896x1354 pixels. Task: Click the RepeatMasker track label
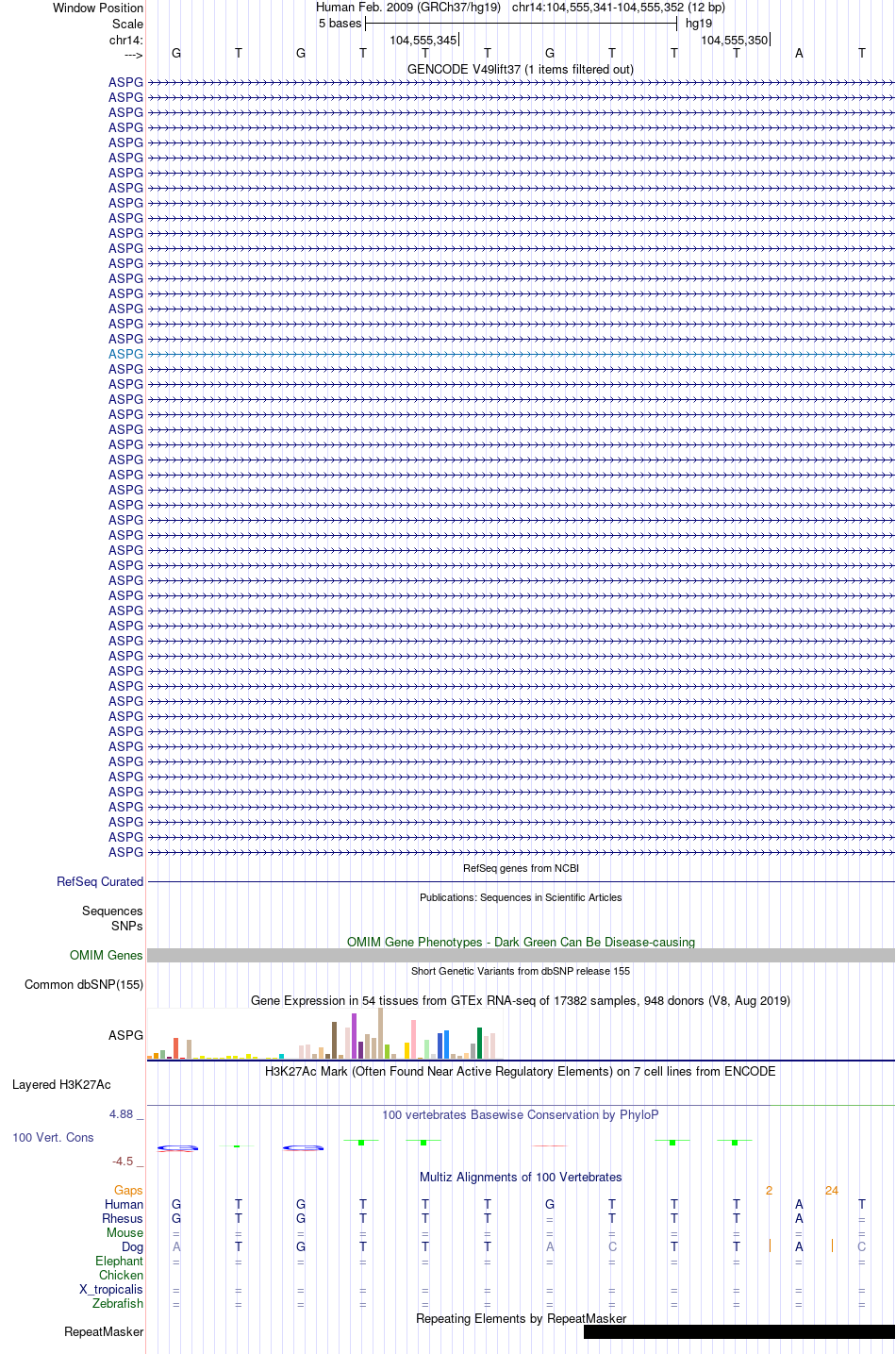click(104, 1331)
